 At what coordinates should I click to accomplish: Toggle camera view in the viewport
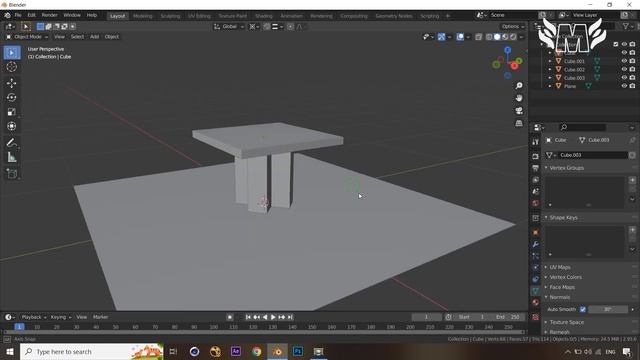(519, 111)
